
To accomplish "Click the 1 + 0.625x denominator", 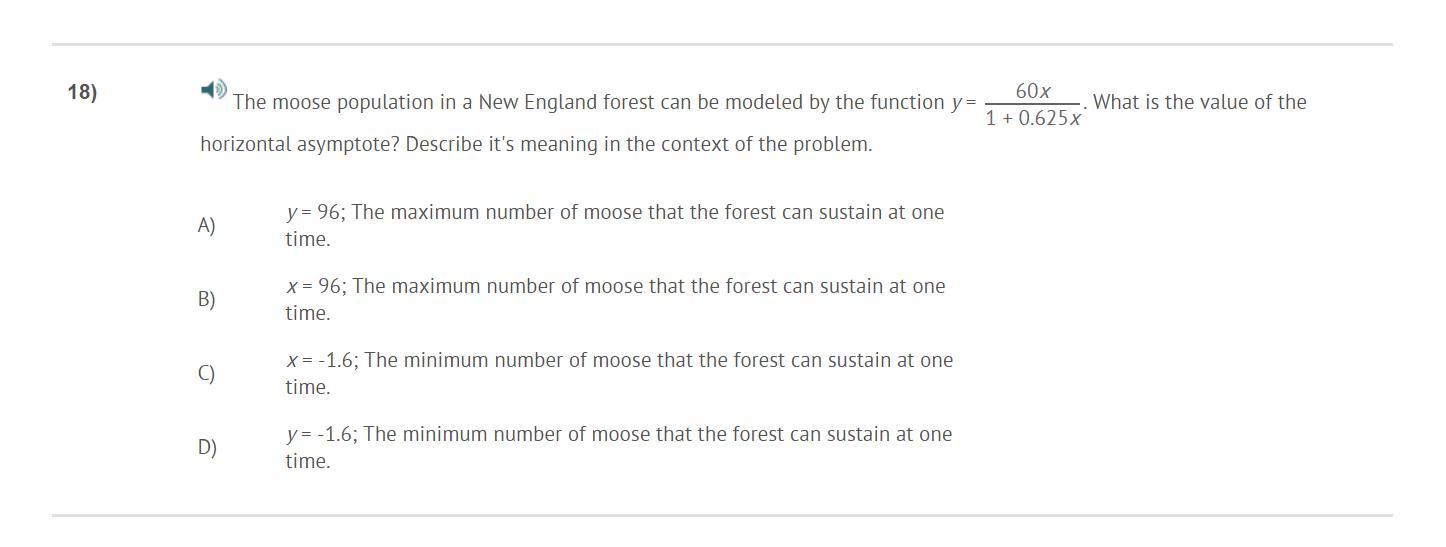I will click(x=1033, y=119).
